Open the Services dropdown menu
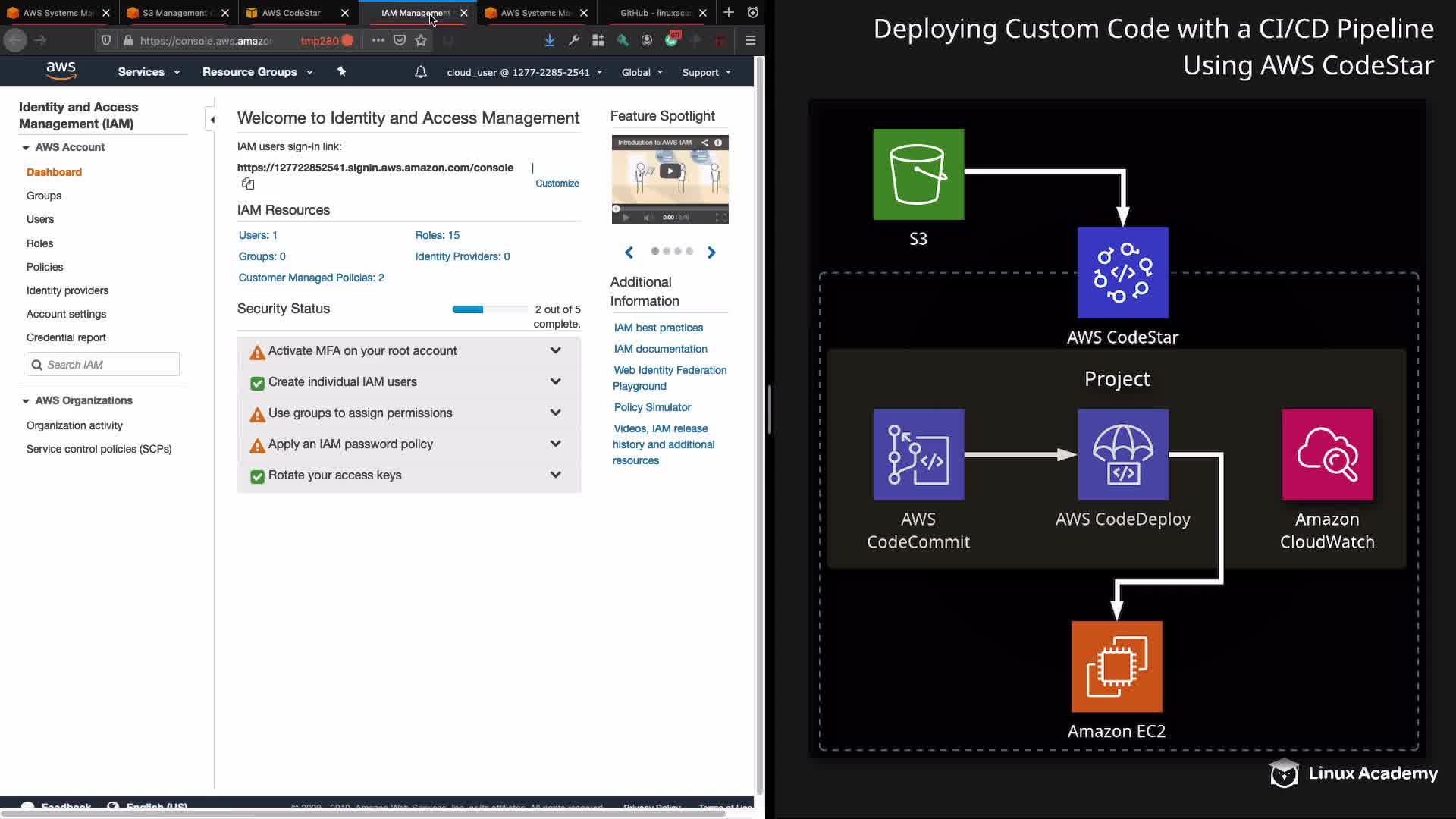The image size is (1456, 819). [x=149, y=72]
